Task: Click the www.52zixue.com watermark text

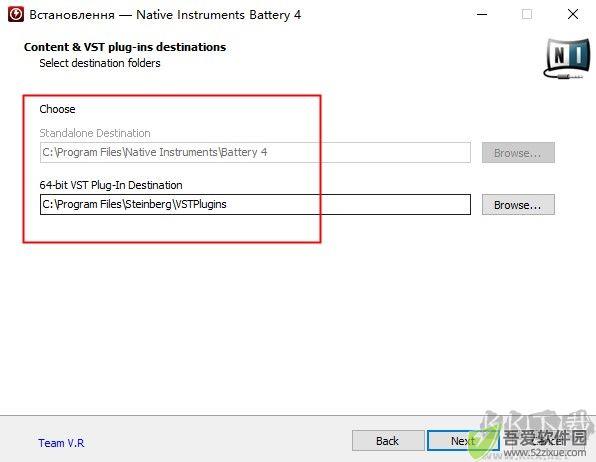Action: click(x=544, y=453)
